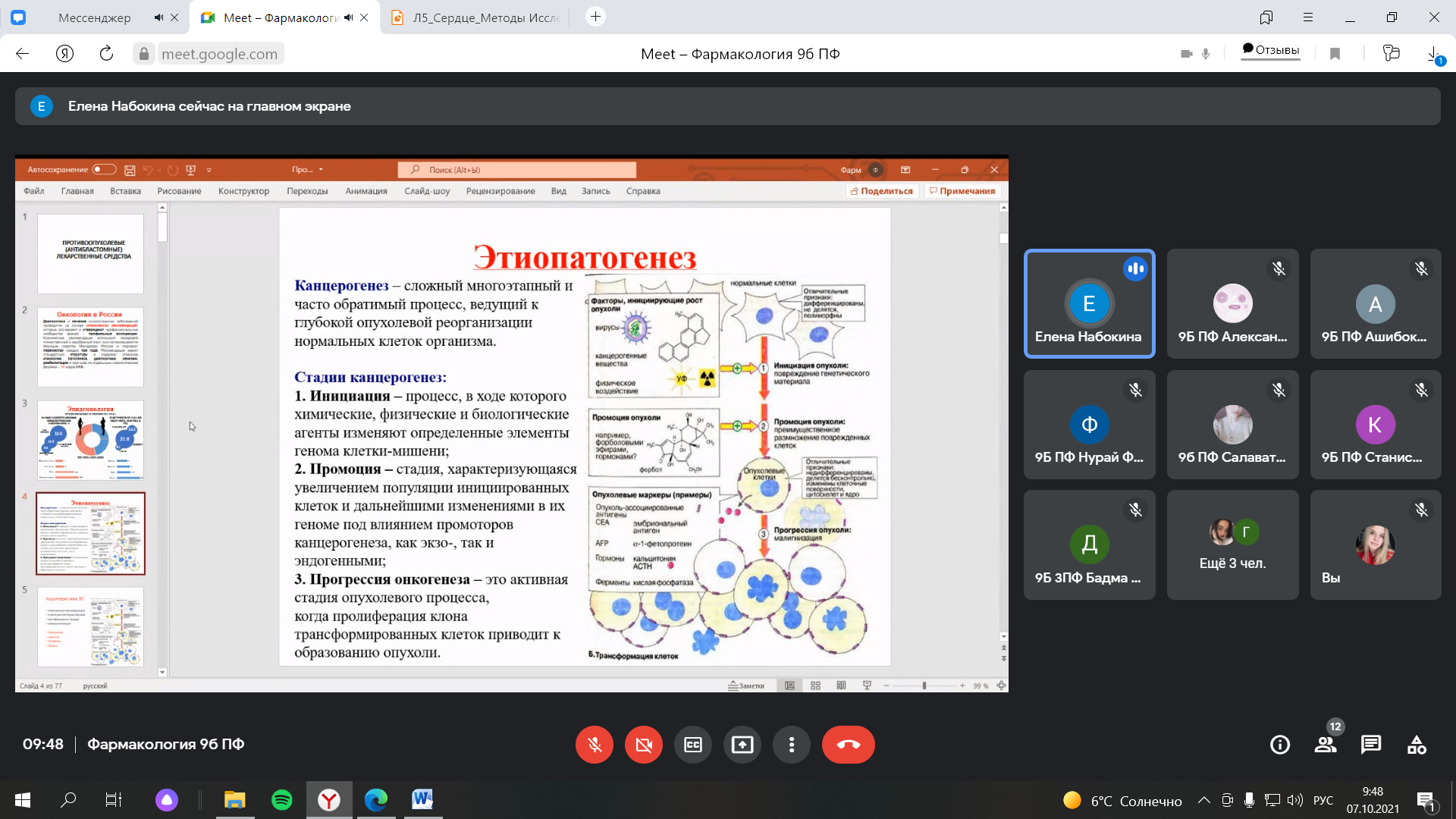Viewport: 1456px width, 819px height.
Task: Turn on camera in Meet controls
Action: (644, 745)
